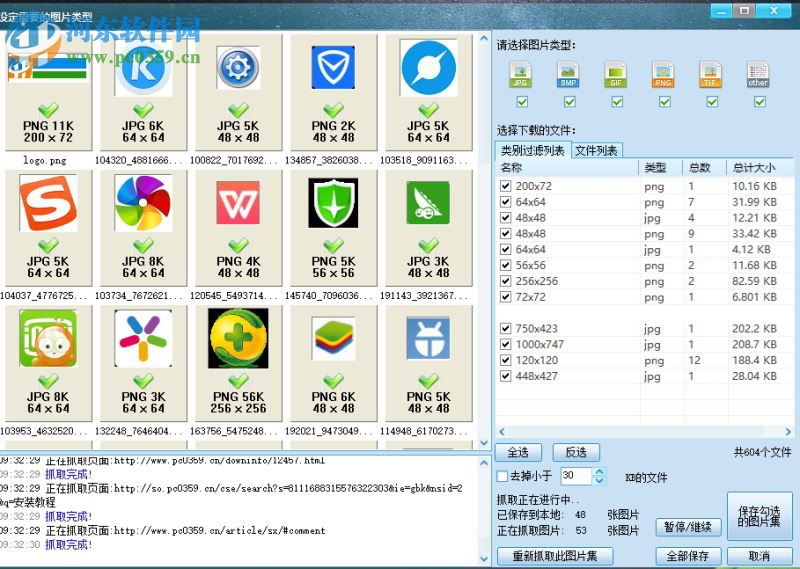Select the green pea pod thumbnail JPG 3K

coord(429,228)
